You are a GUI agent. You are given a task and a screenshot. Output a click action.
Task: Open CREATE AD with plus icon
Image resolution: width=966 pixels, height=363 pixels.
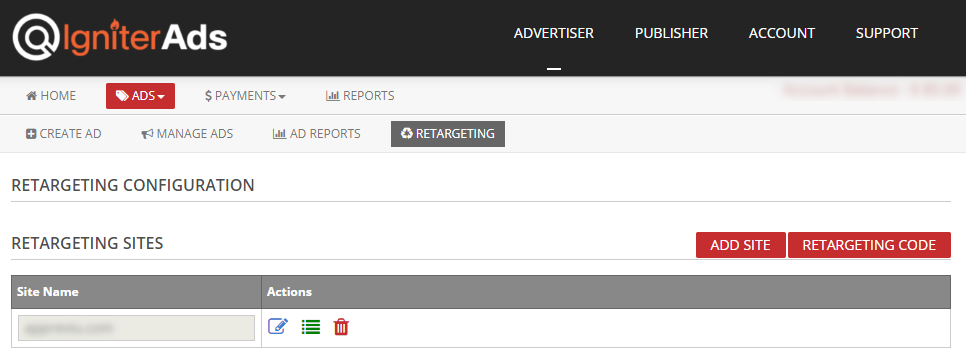(63, 134)
